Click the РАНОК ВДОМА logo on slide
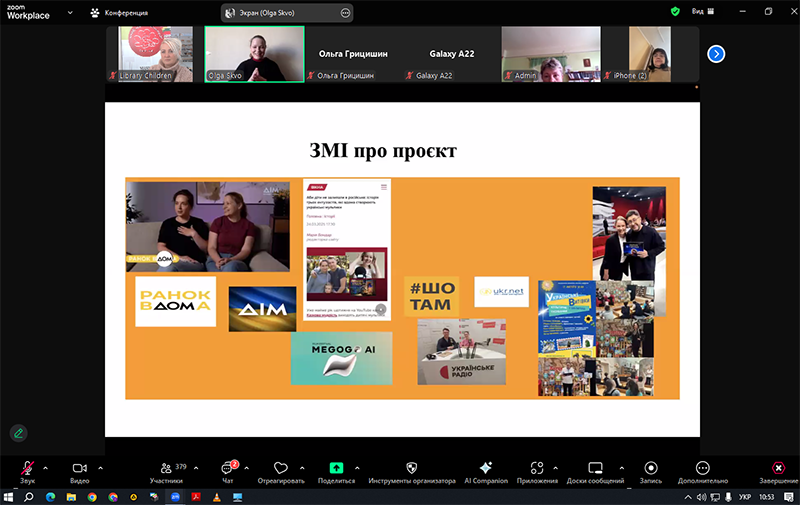This screenshot has width=800, height=505. pos(176,301)
